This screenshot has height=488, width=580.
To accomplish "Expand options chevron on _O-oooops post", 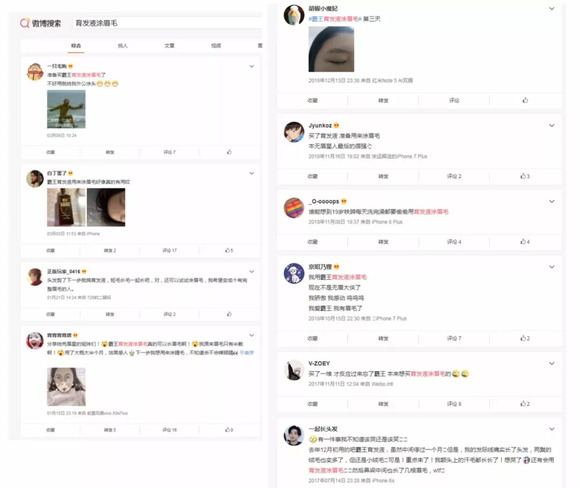I will point(552,202).
